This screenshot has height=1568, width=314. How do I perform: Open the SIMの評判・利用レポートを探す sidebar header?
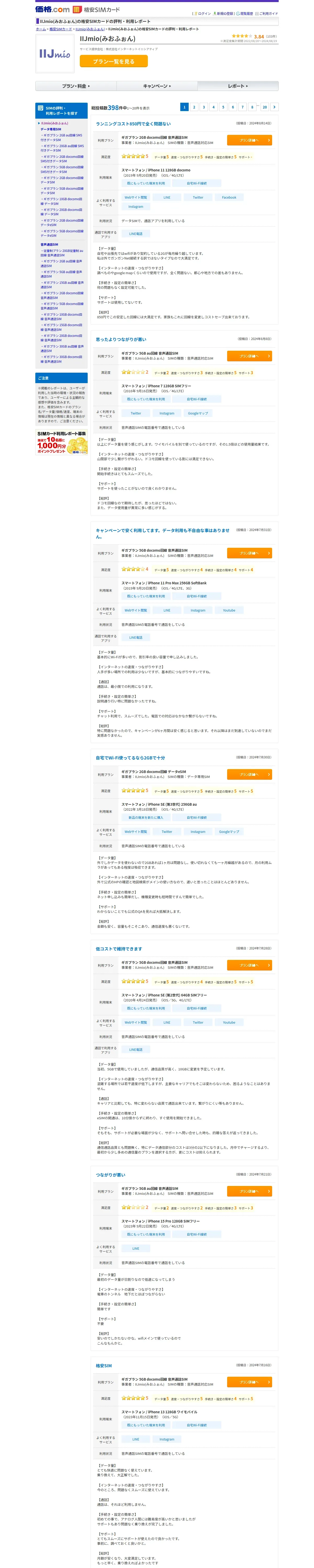61,111
